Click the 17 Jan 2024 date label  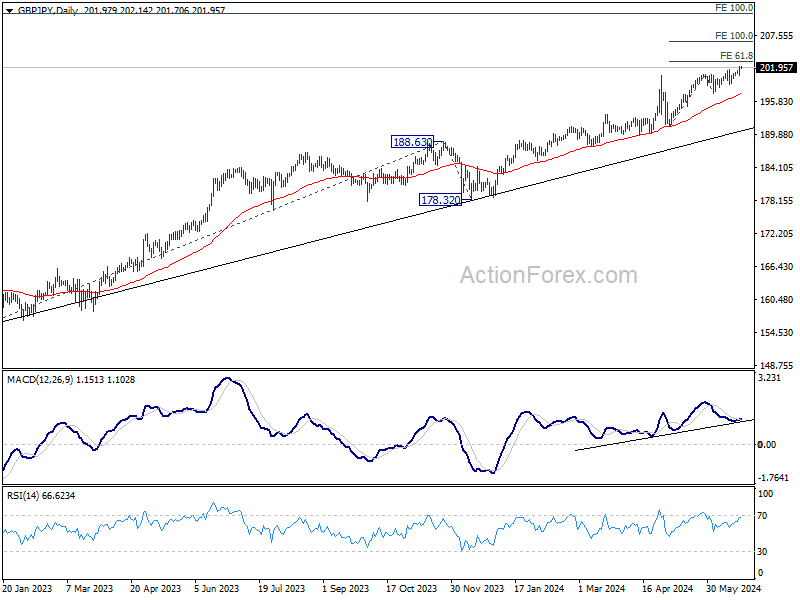[539, 588]
